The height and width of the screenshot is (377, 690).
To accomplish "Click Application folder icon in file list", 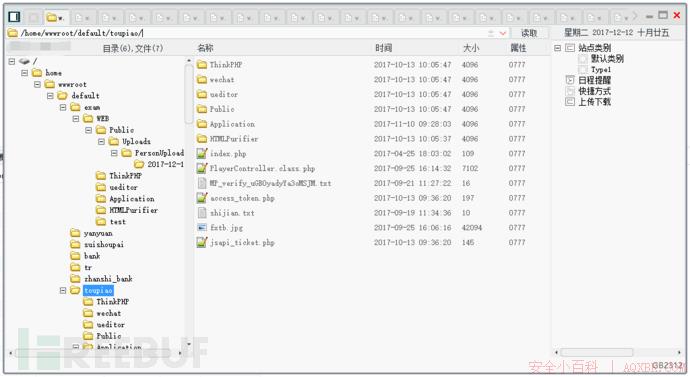I will [202, 124].
